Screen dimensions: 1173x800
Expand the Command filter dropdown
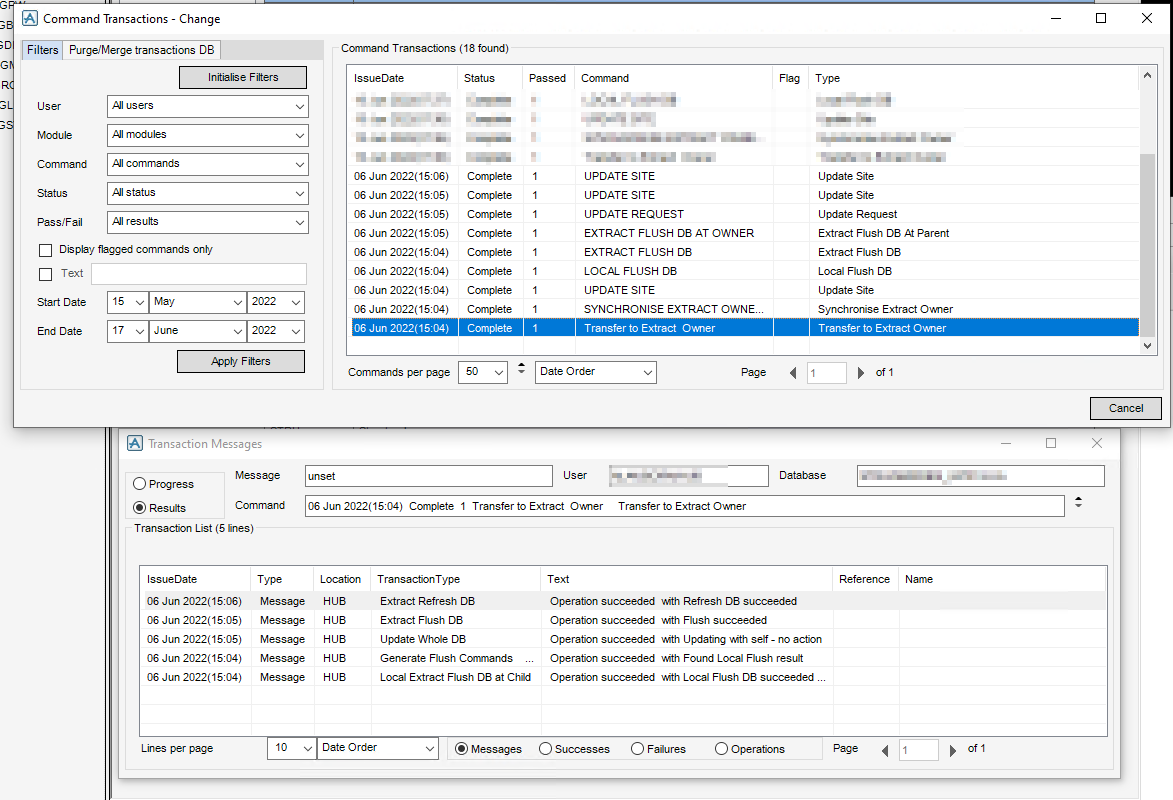pyautogui.click(x=208, y=164)
